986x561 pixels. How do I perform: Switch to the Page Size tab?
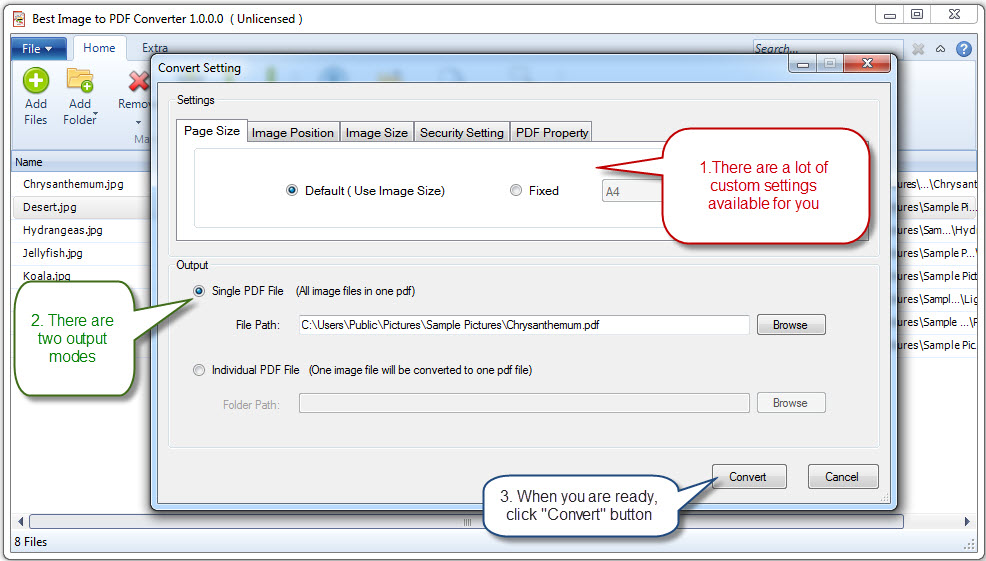pos(212,131)
